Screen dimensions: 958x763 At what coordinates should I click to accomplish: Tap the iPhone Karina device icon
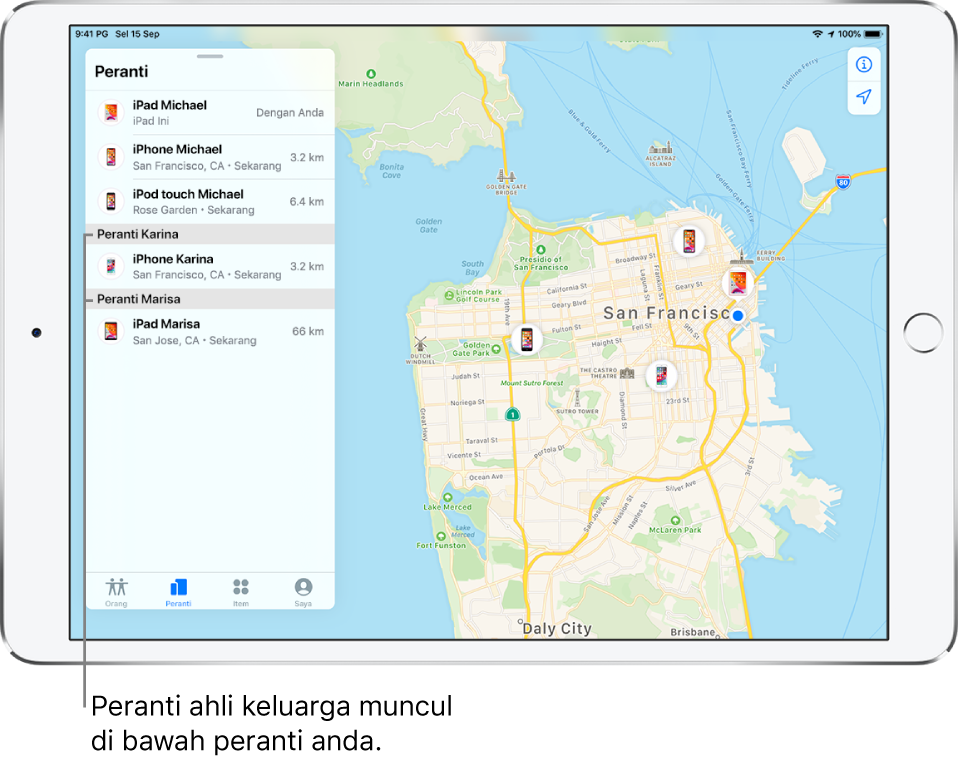click(x=111, y=266)
